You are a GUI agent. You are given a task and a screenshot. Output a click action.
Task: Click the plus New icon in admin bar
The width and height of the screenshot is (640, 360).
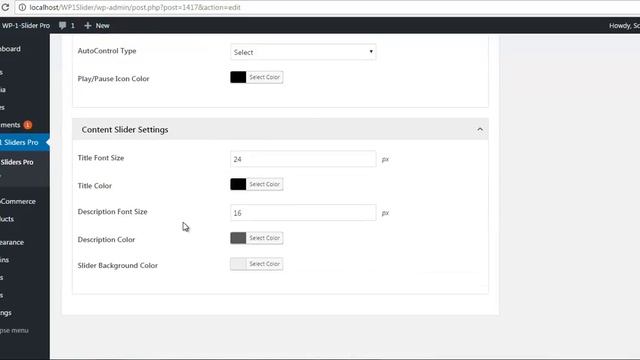tap(87, 25)
